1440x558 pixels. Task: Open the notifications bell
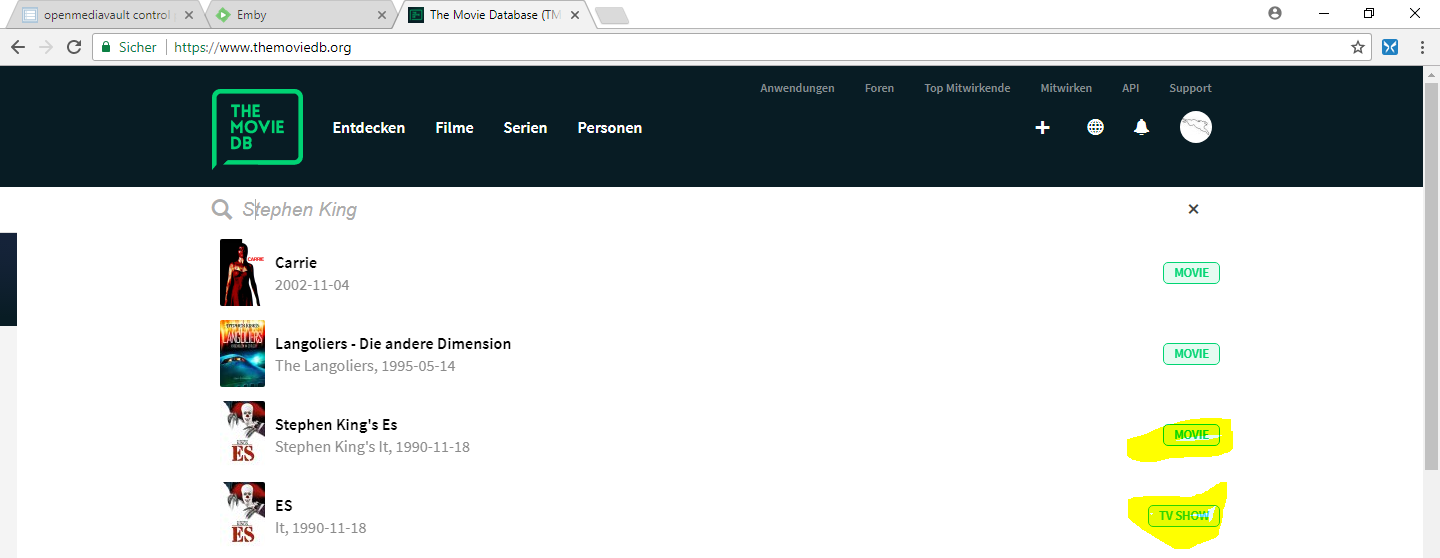[x=1141, y=128]
